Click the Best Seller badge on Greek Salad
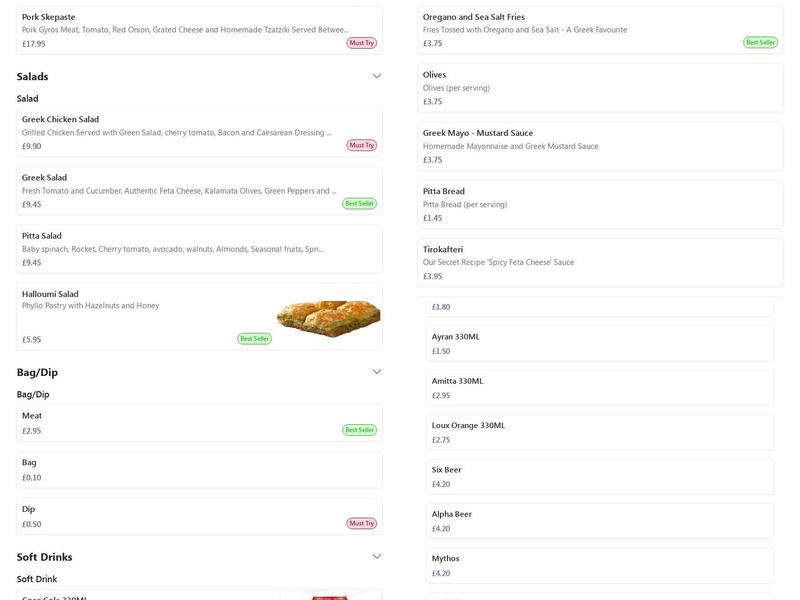 [x=361, y=203]
